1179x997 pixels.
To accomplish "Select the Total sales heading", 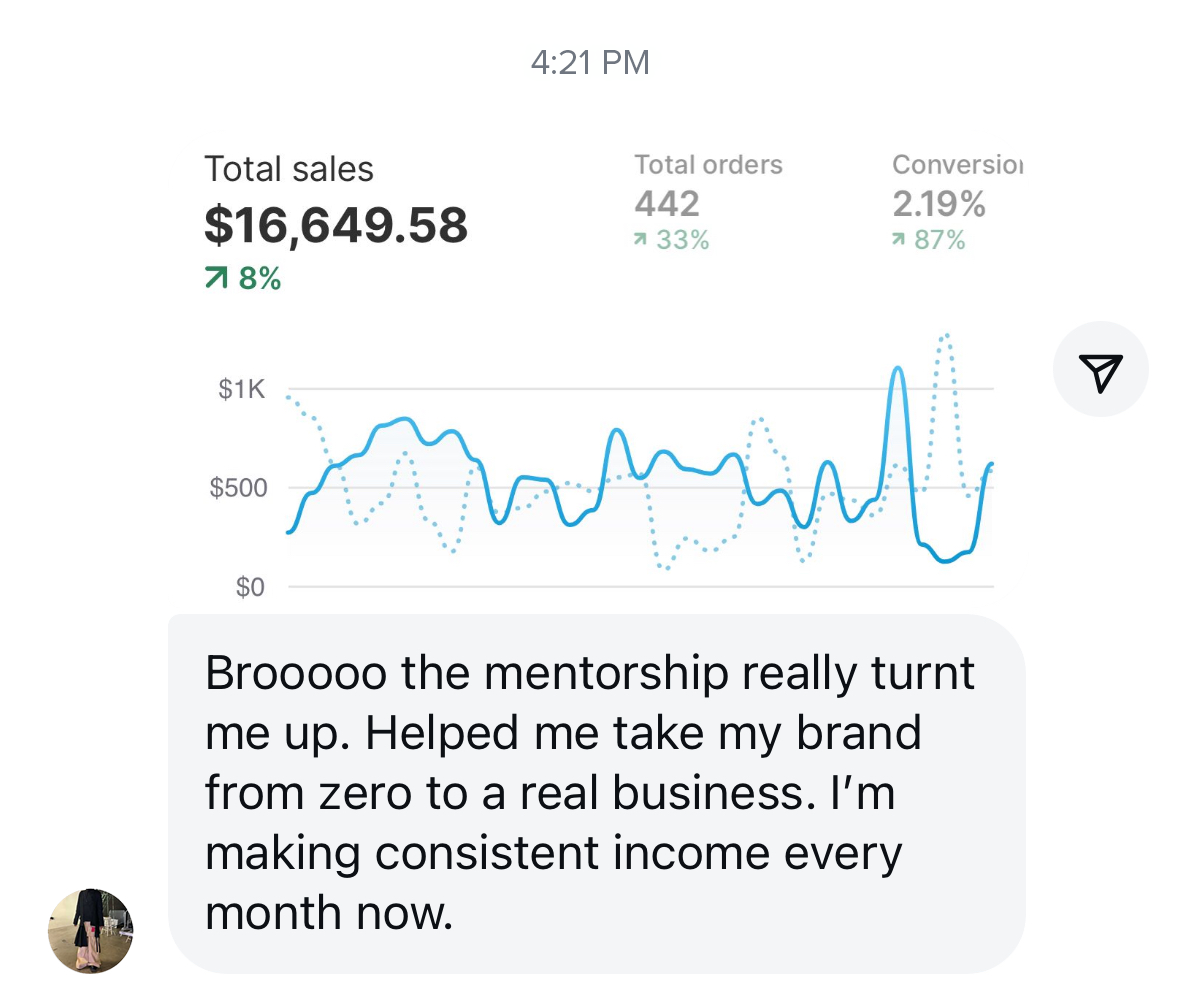I will 288,169.
